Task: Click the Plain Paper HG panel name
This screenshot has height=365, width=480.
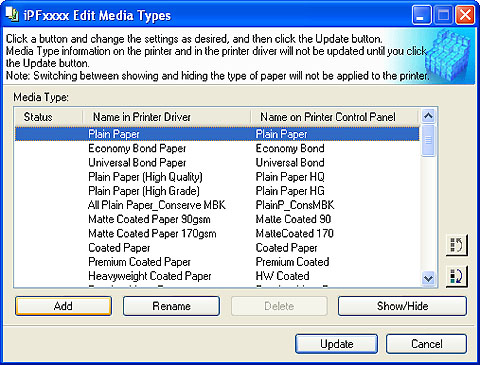Action: [290, 191]
